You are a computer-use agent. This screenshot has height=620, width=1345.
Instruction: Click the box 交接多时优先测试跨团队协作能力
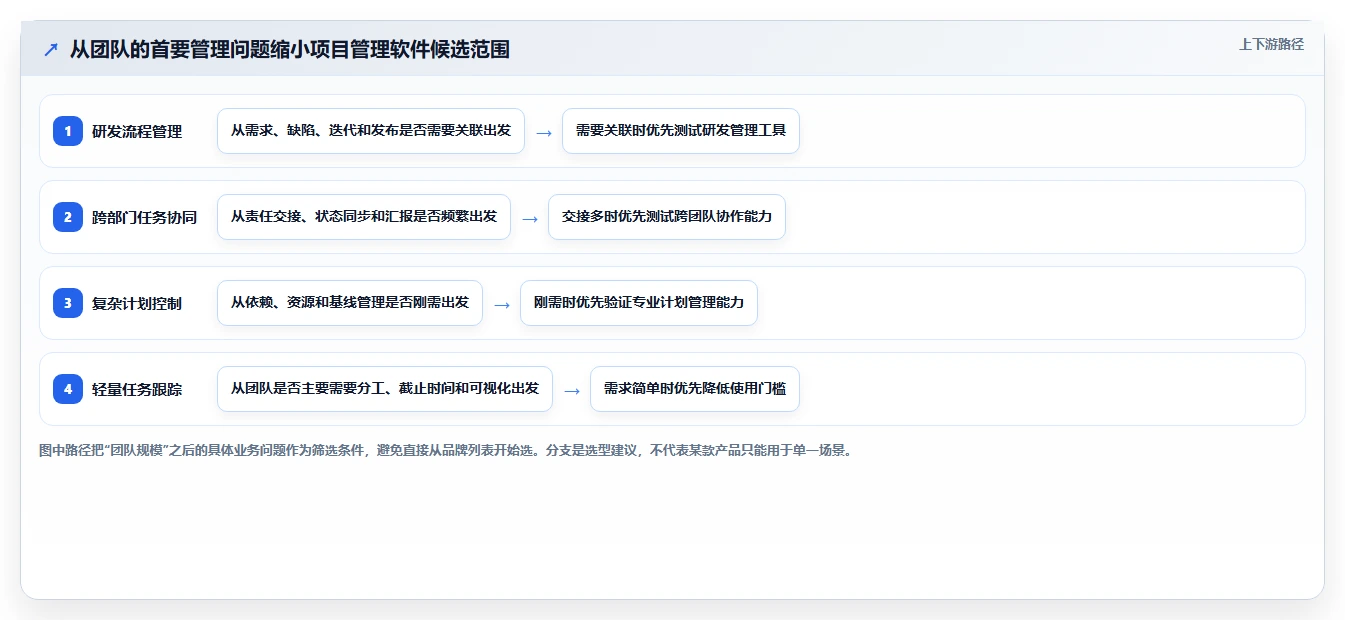667,217
